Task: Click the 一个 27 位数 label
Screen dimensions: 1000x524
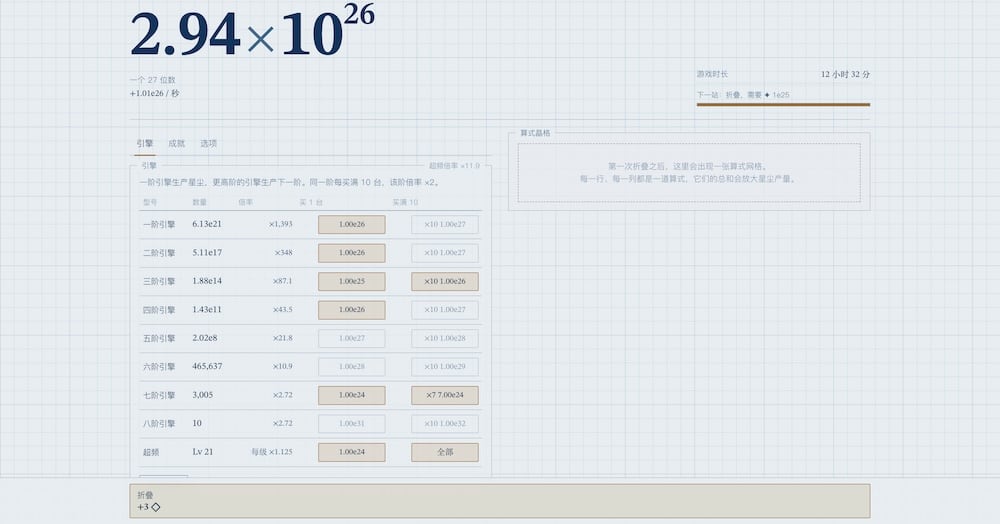Action: (152, 80)
